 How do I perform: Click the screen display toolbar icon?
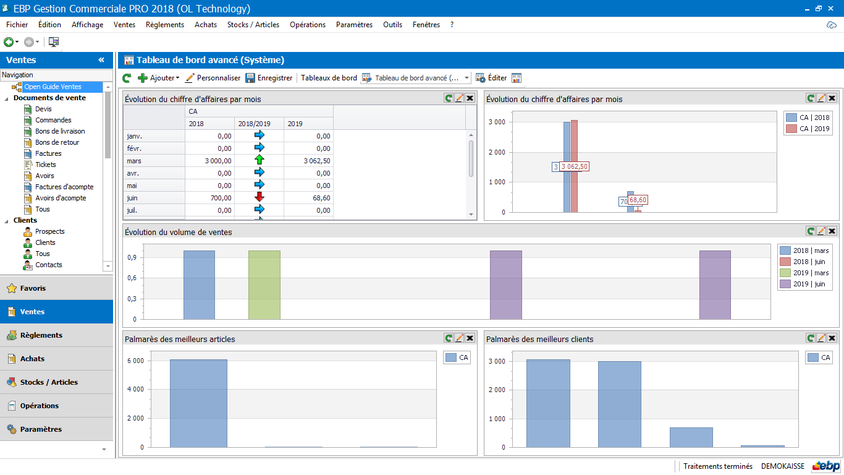(x=53, y=42)
